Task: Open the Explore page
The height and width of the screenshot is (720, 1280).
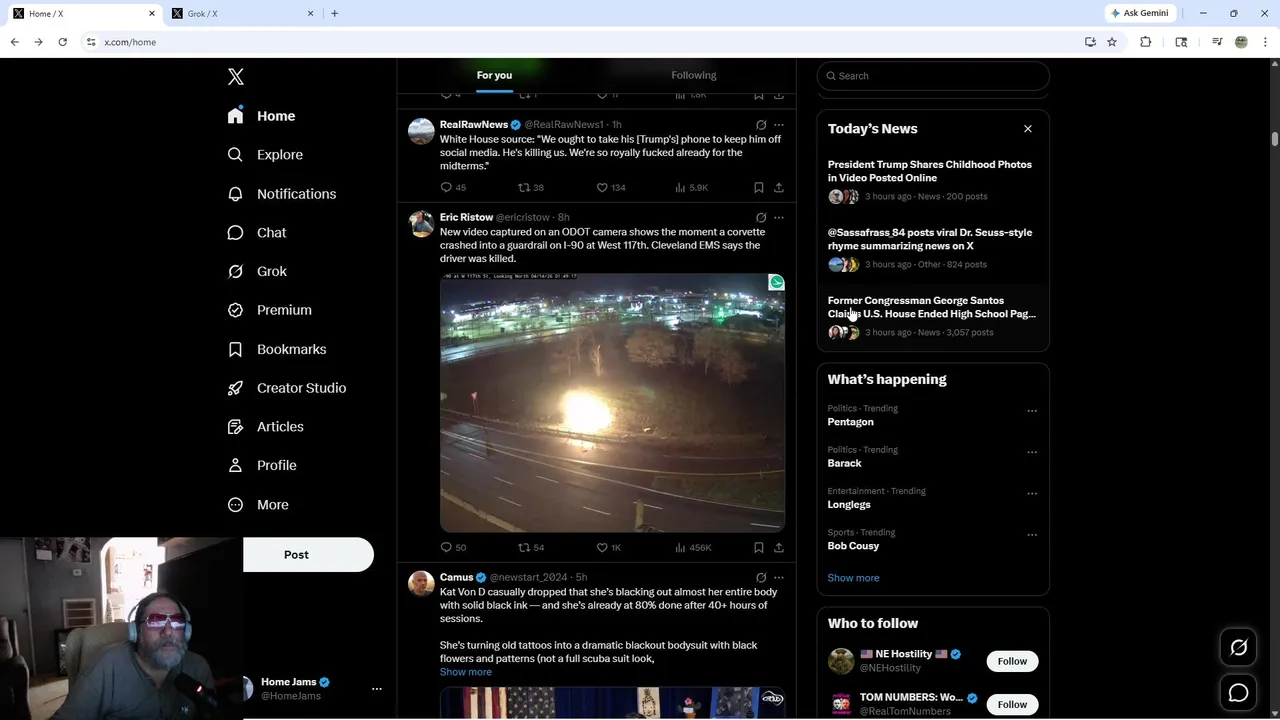Action: pos(265,155)
